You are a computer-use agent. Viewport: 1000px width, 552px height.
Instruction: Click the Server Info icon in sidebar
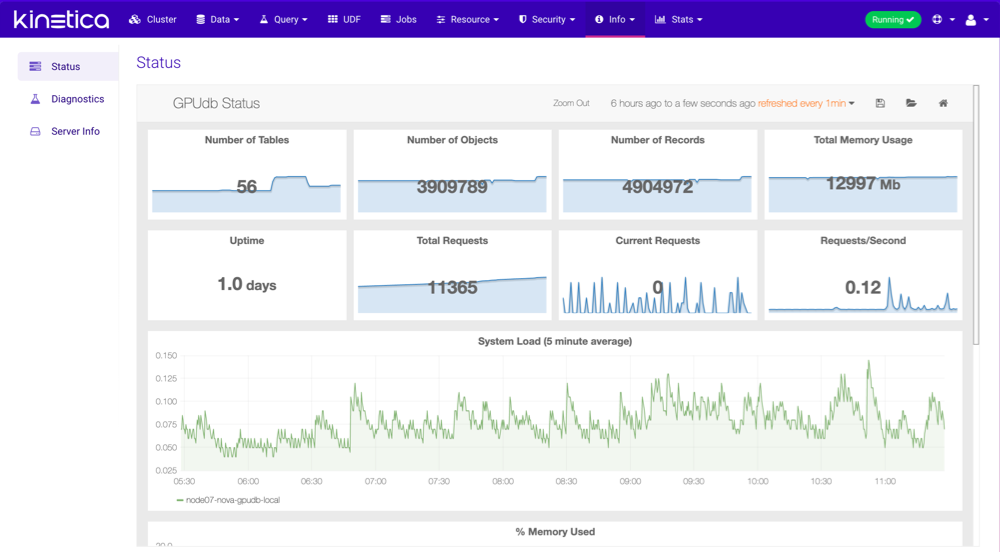point(35,131)
